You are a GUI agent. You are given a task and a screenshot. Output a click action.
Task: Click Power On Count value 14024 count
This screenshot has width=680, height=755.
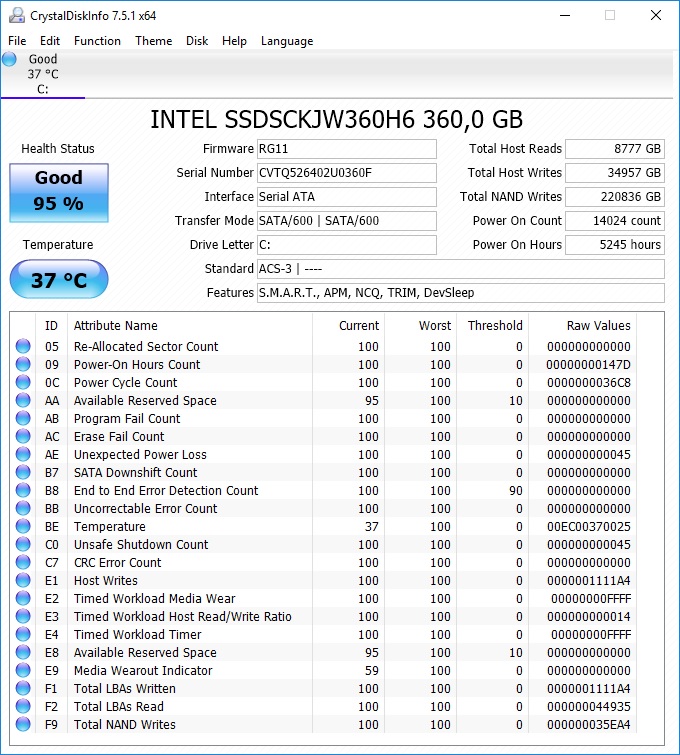pyautogui.click(x=615, y=221)
